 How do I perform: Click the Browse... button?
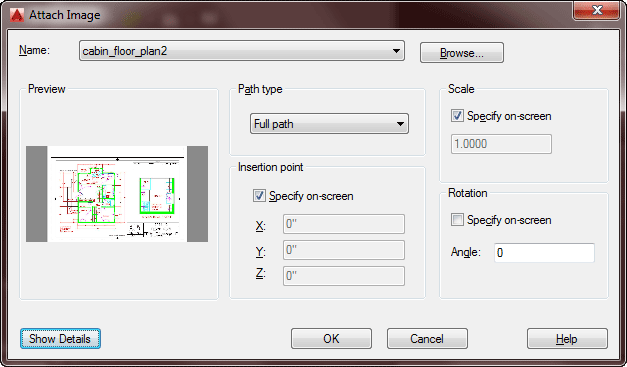(461, 53)
